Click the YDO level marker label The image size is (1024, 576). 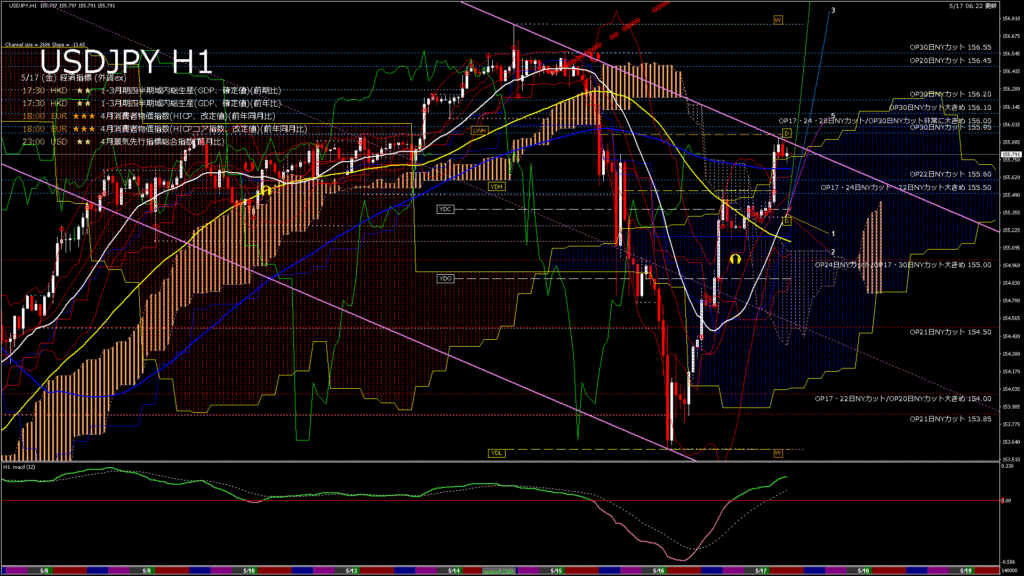pos(446,278)
